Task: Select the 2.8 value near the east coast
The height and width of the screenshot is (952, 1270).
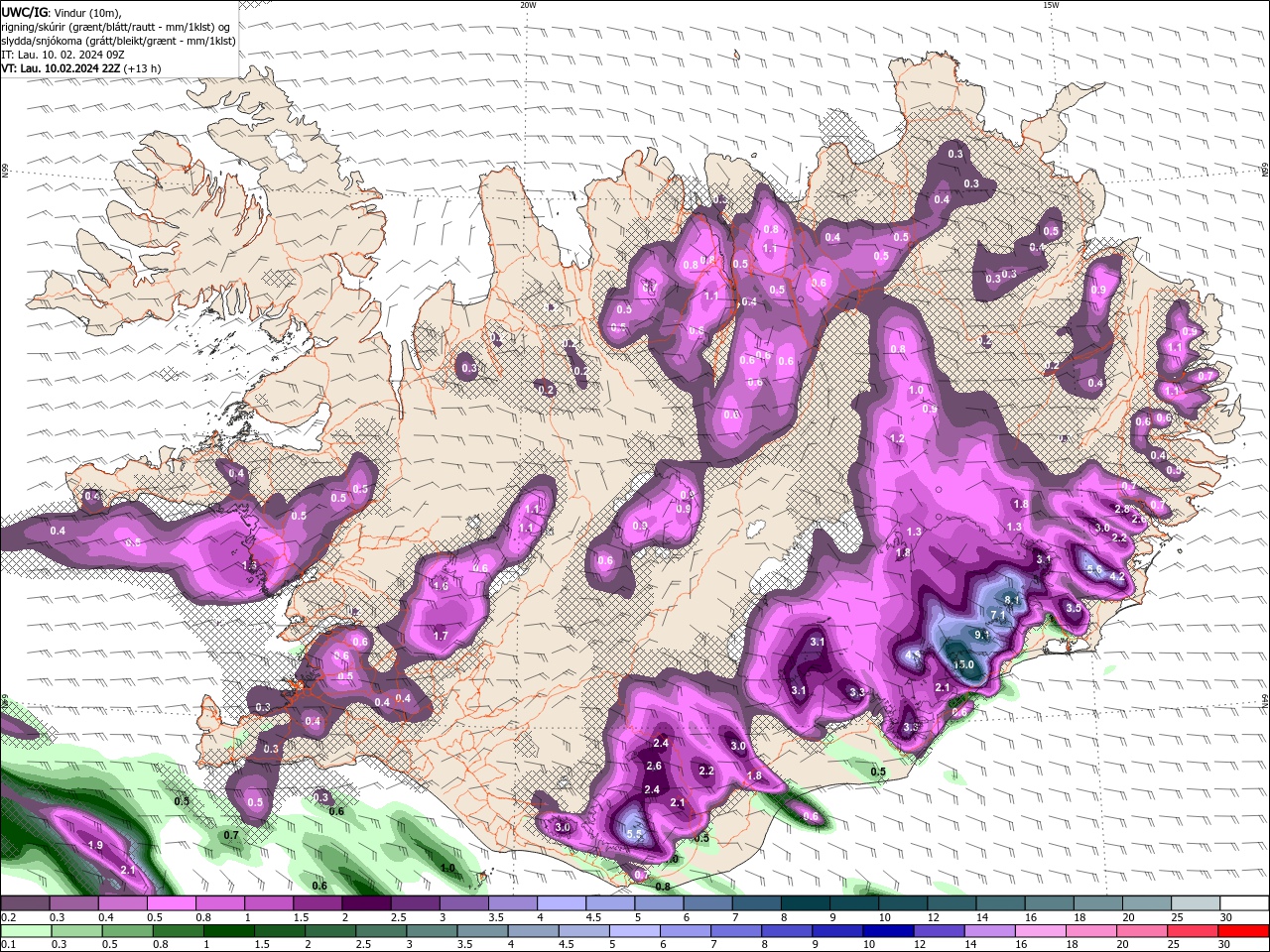Action: point(1122,509)
